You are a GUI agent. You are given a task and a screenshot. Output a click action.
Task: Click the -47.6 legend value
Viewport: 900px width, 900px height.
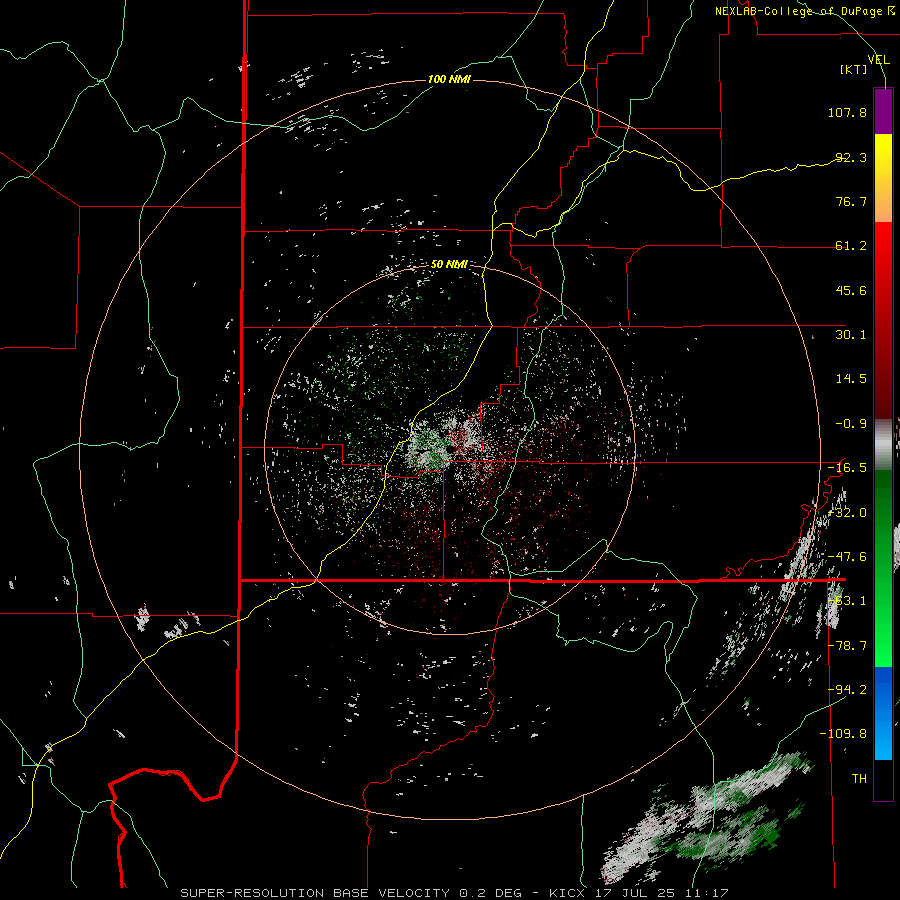pyautogui.click(x=847, y=557)
